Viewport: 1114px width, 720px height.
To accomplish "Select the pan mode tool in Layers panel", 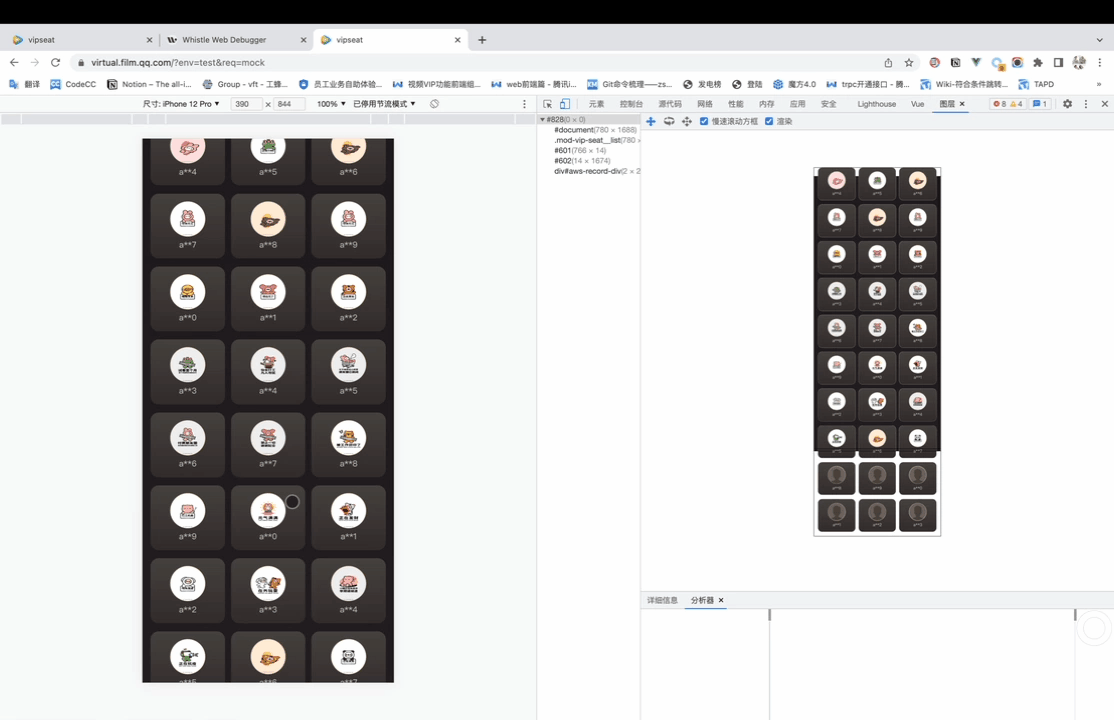I will (x=651, y=122).
